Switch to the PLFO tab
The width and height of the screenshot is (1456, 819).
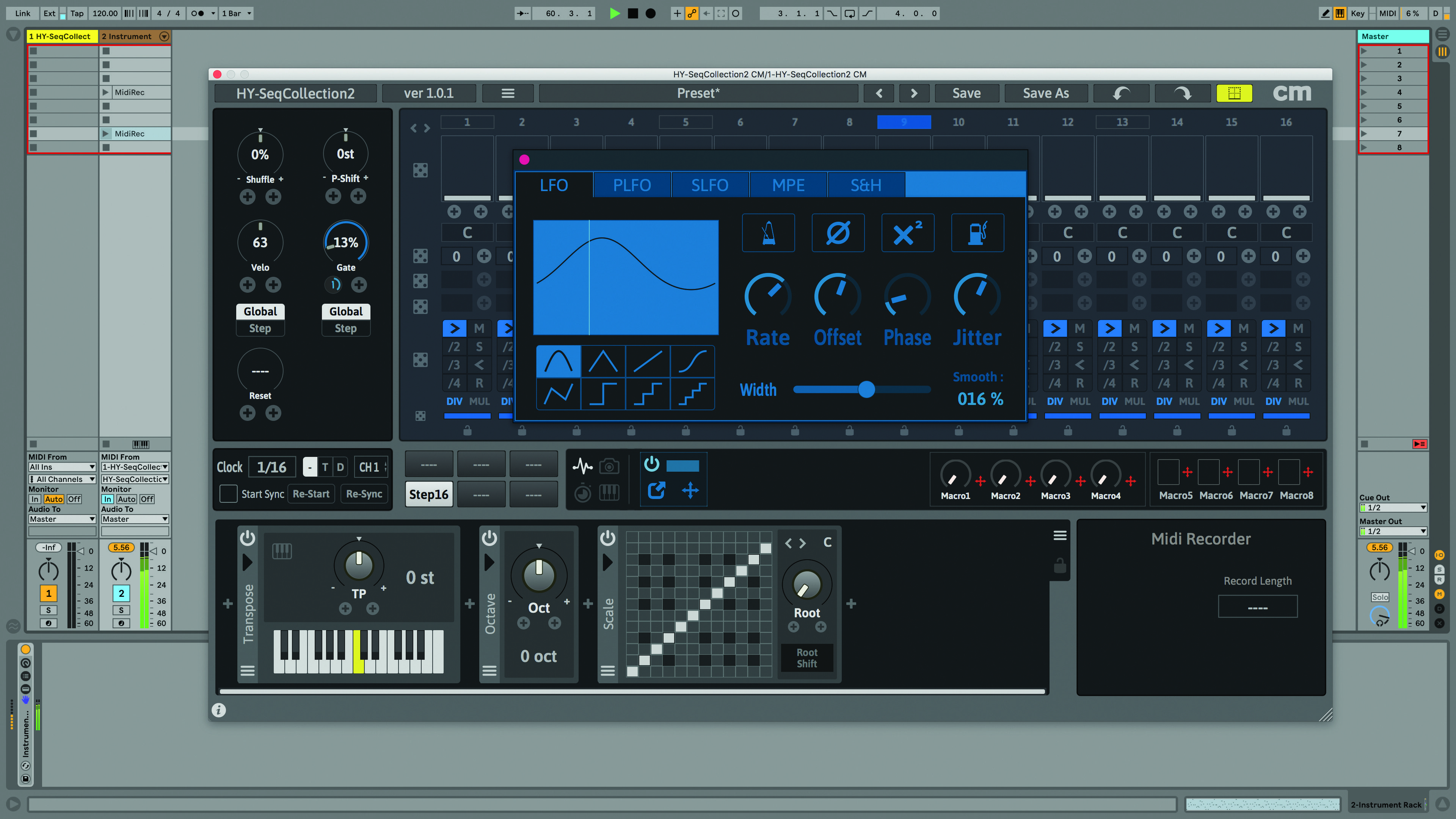632,185
